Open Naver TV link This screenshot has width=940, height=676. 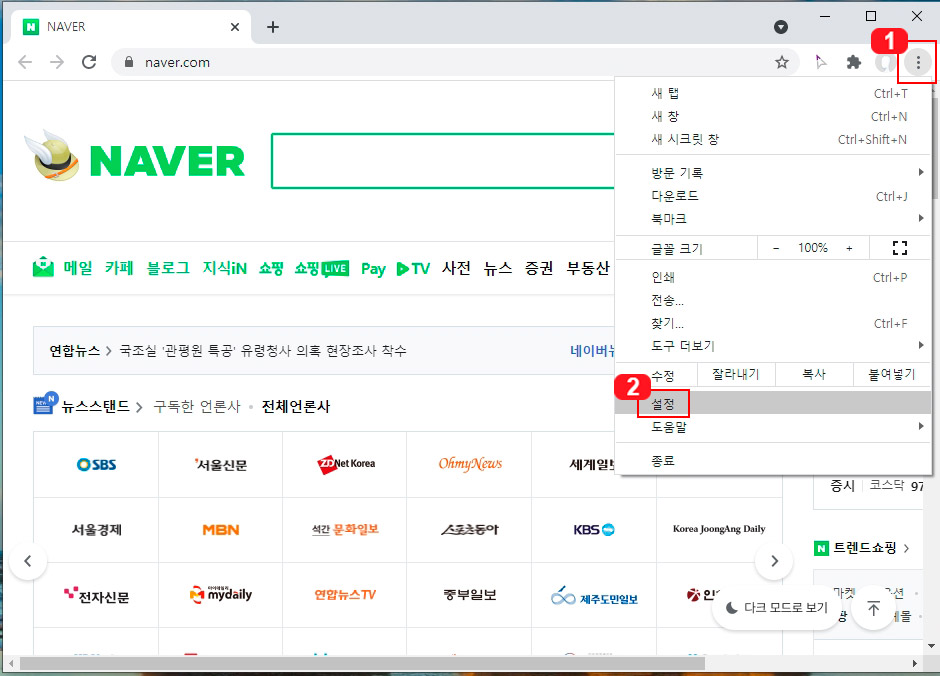pos(413,268)
